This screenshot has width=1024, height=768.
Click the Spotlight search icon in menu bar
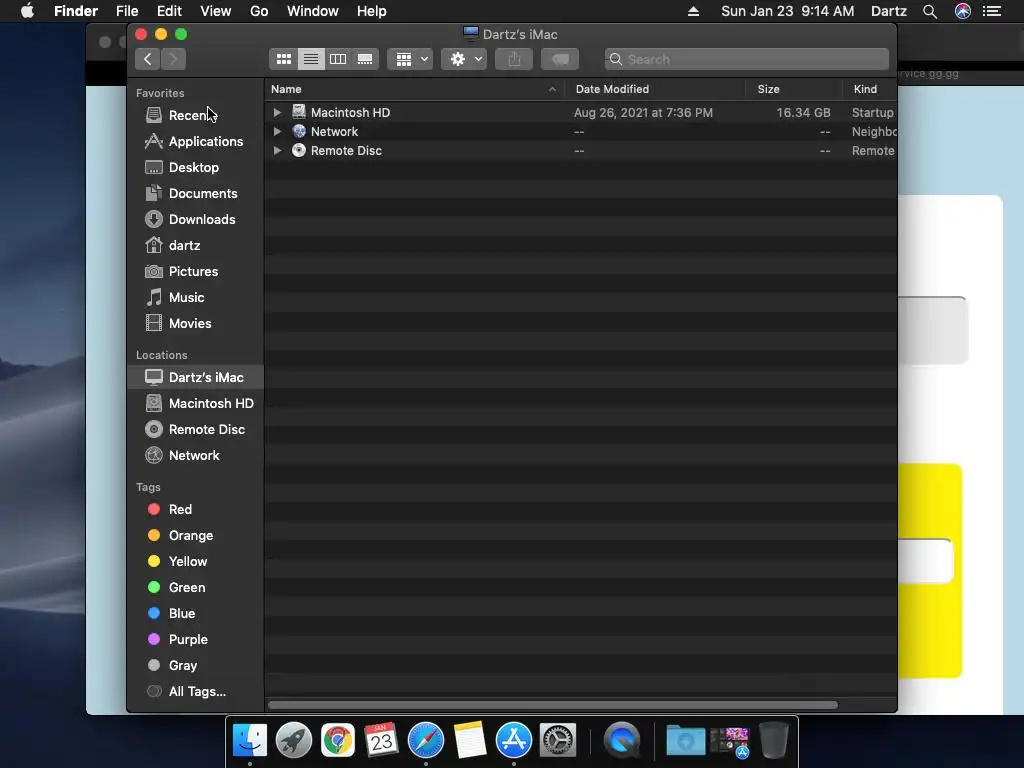[930, 11]
